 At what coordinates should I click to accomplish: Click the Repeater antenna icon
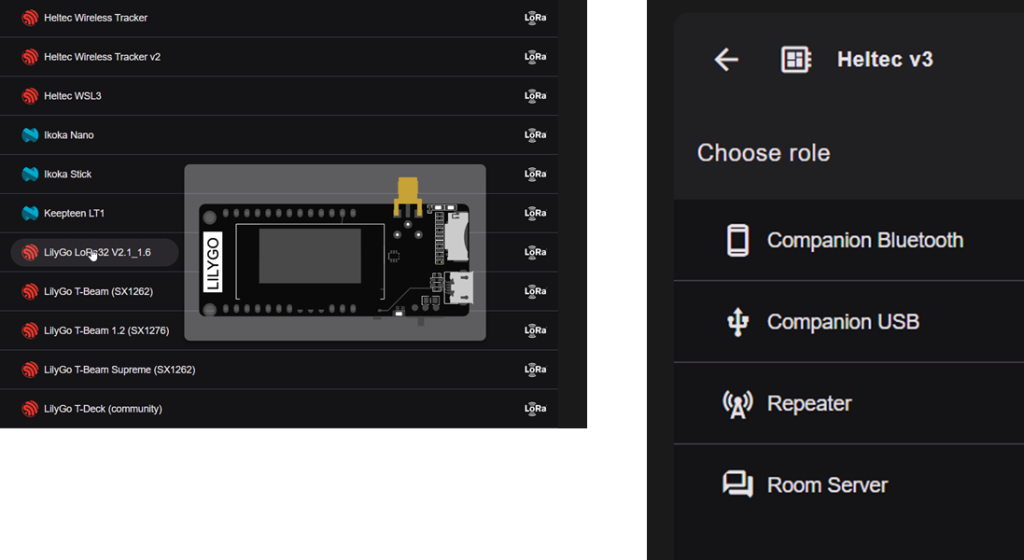(x=737, y=404)
